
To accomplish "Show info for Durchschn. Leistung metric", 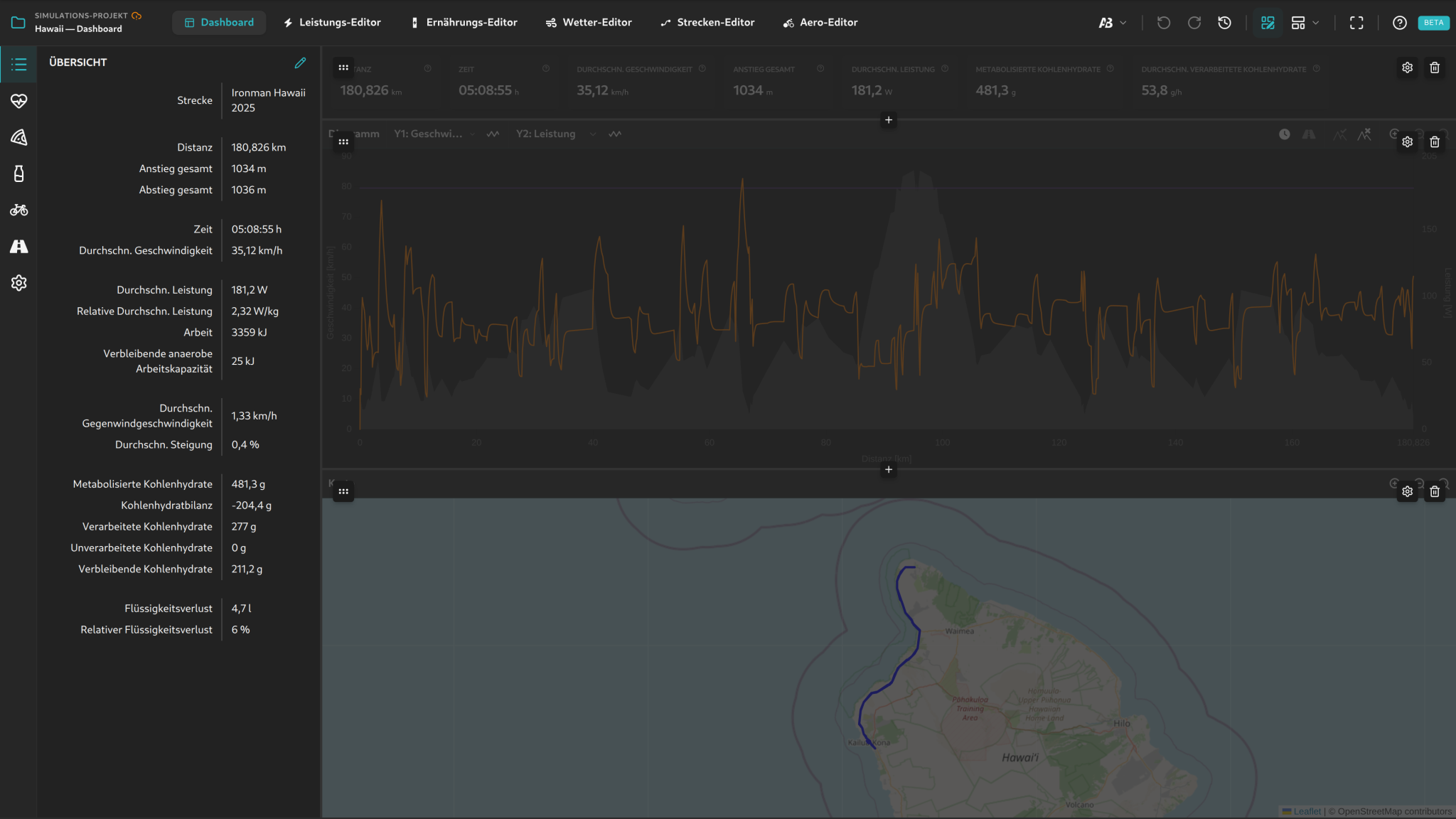I will tap(945, 69).
